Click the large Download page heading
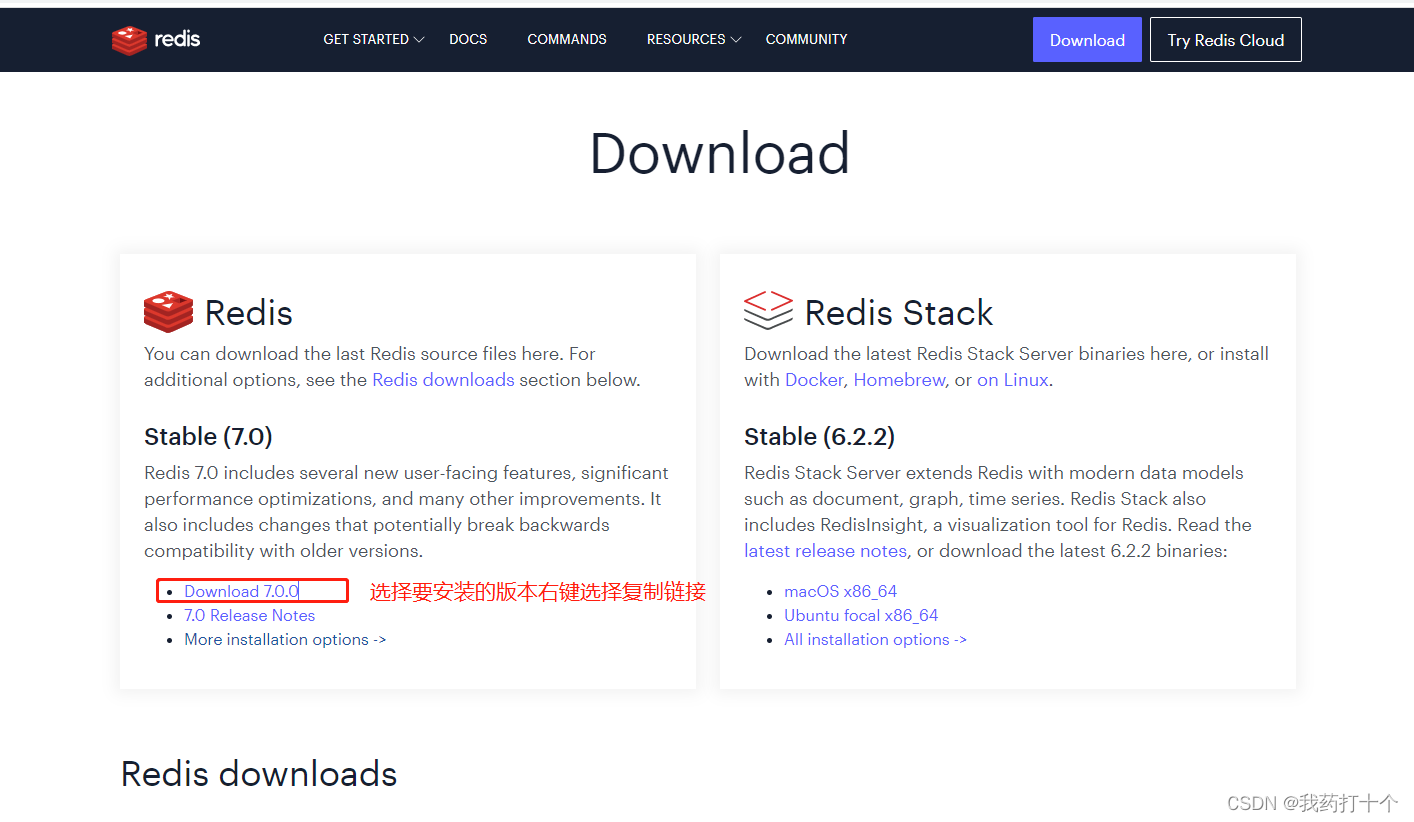This screenshot has width=1414, height=822. (720, 154)
